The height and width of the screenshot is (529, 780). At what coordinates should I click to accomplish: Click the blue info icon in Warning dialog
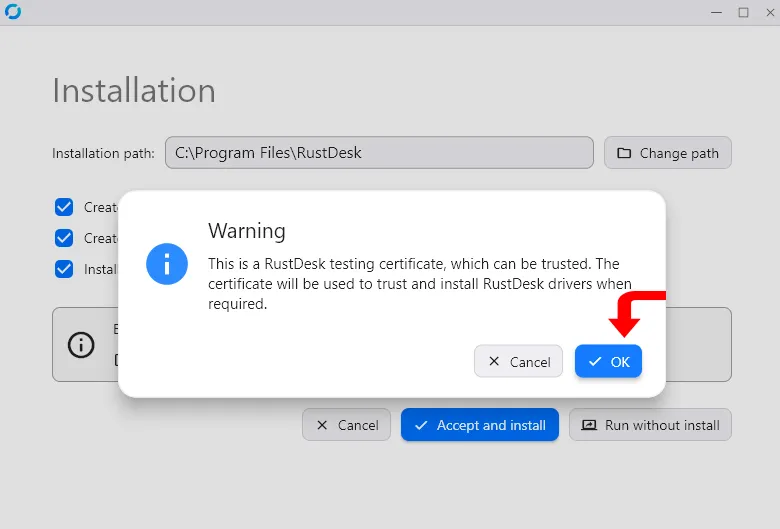click(167, 264)
